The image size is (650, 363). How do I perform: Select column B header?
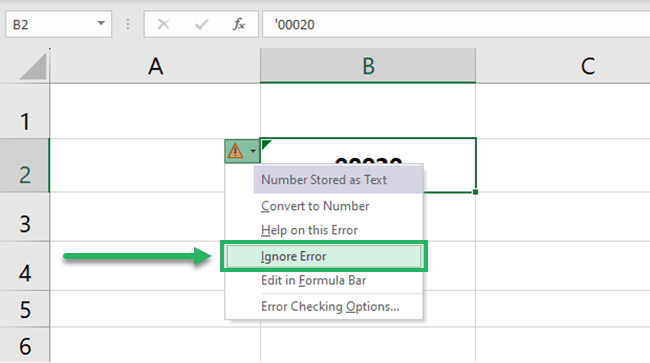pyautogui.click(x=368, y=66)
